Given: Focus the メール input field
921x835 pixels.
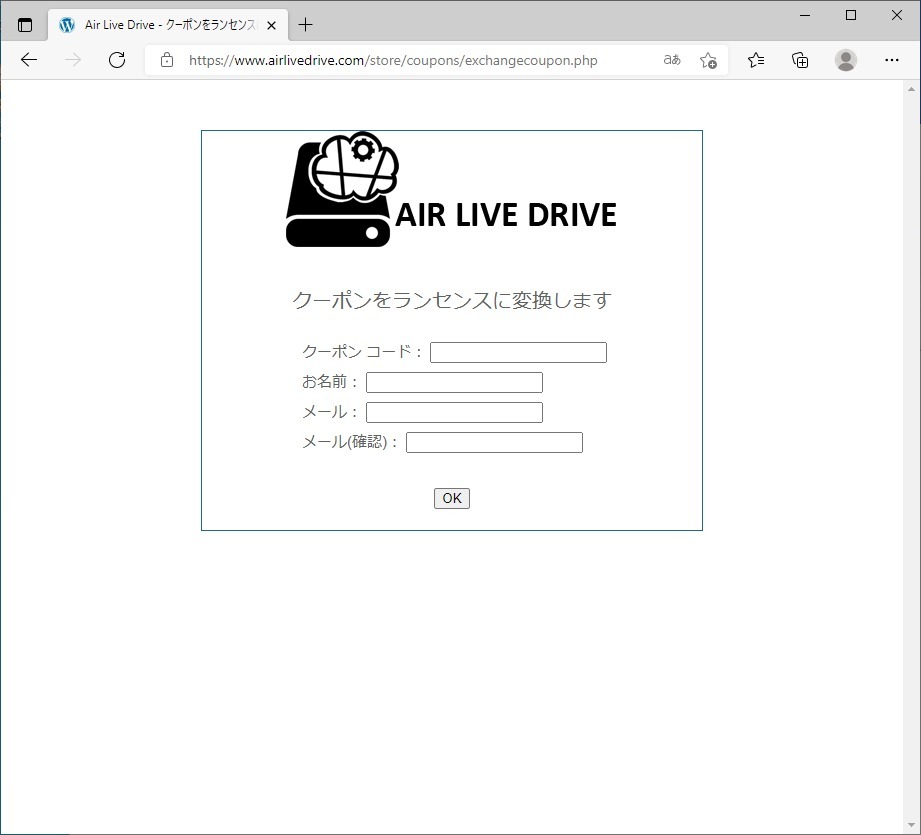Looking at the screenshot, I should tap(454, 412).
